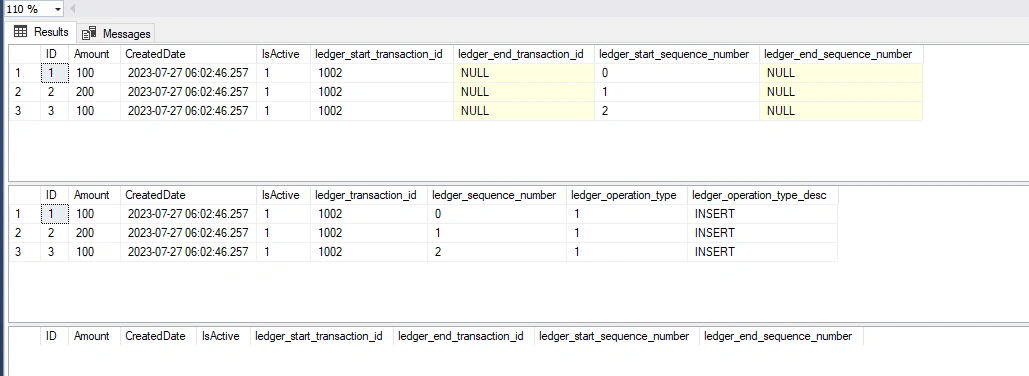Select ledger_start_transaction_id 1002 in top grid row 1
Image resolution: width=1029 pixels, height=376 pixels.
coord(382,73)
